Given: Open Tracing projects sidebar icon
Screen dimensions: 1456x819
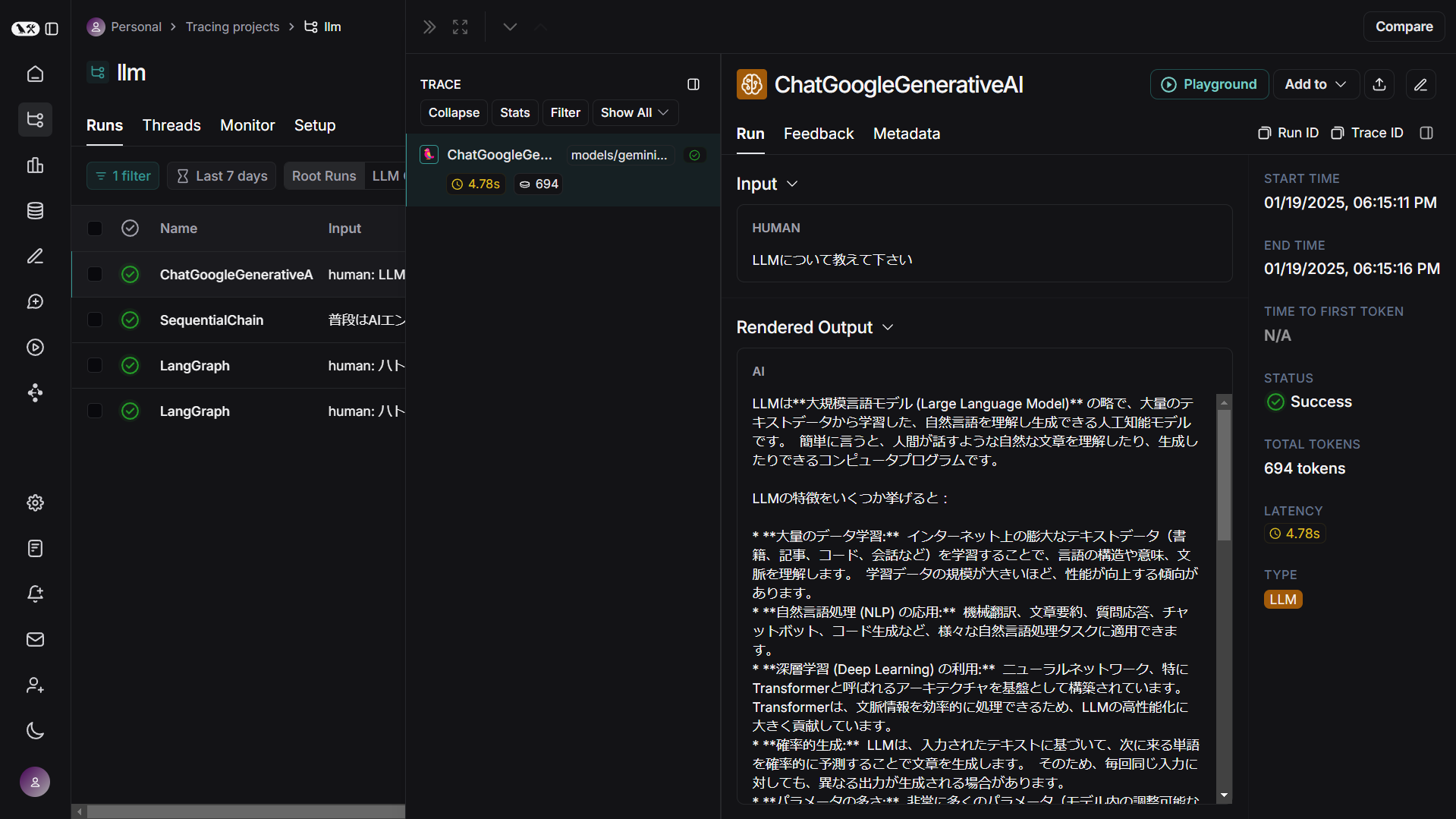Looking at the screenshot, I should 35,119.
